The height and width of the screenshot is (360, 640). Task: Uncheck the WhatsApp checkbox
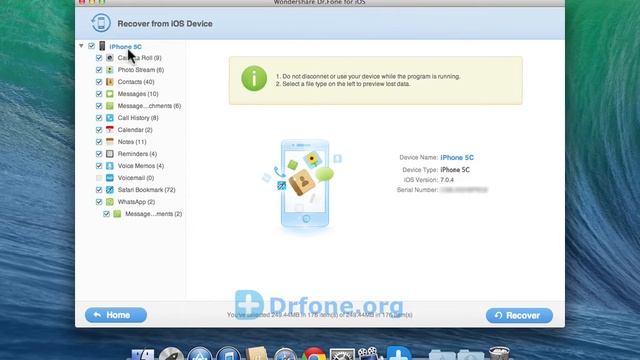(99, 202)
